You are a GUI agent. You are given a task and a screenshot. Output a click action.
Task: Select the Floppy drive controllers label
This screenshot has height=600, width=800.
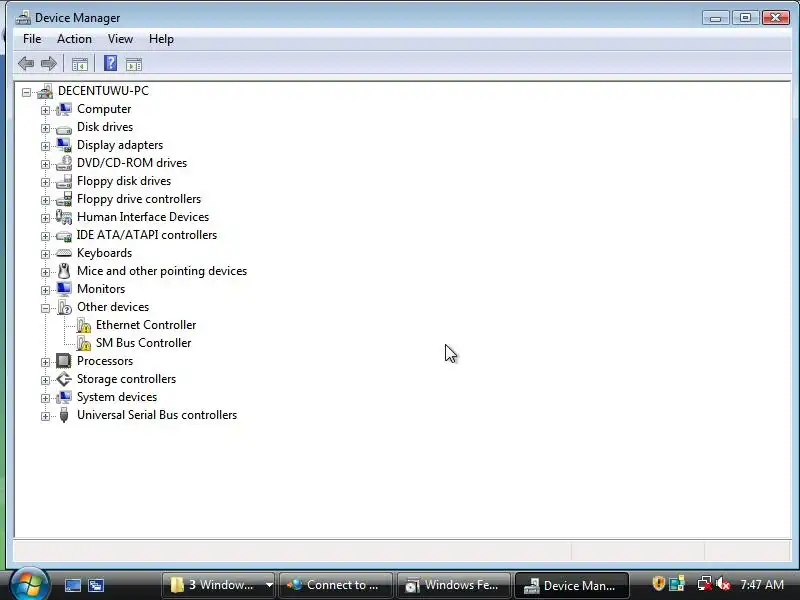click(139, 199)
